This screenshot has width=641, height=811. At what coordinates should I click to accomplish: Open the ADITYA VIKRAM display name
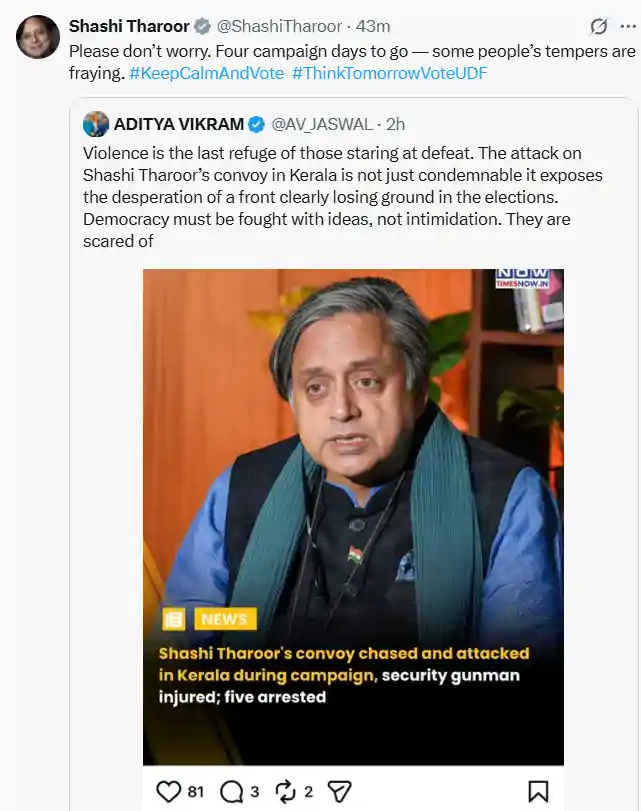coord(178,124)
